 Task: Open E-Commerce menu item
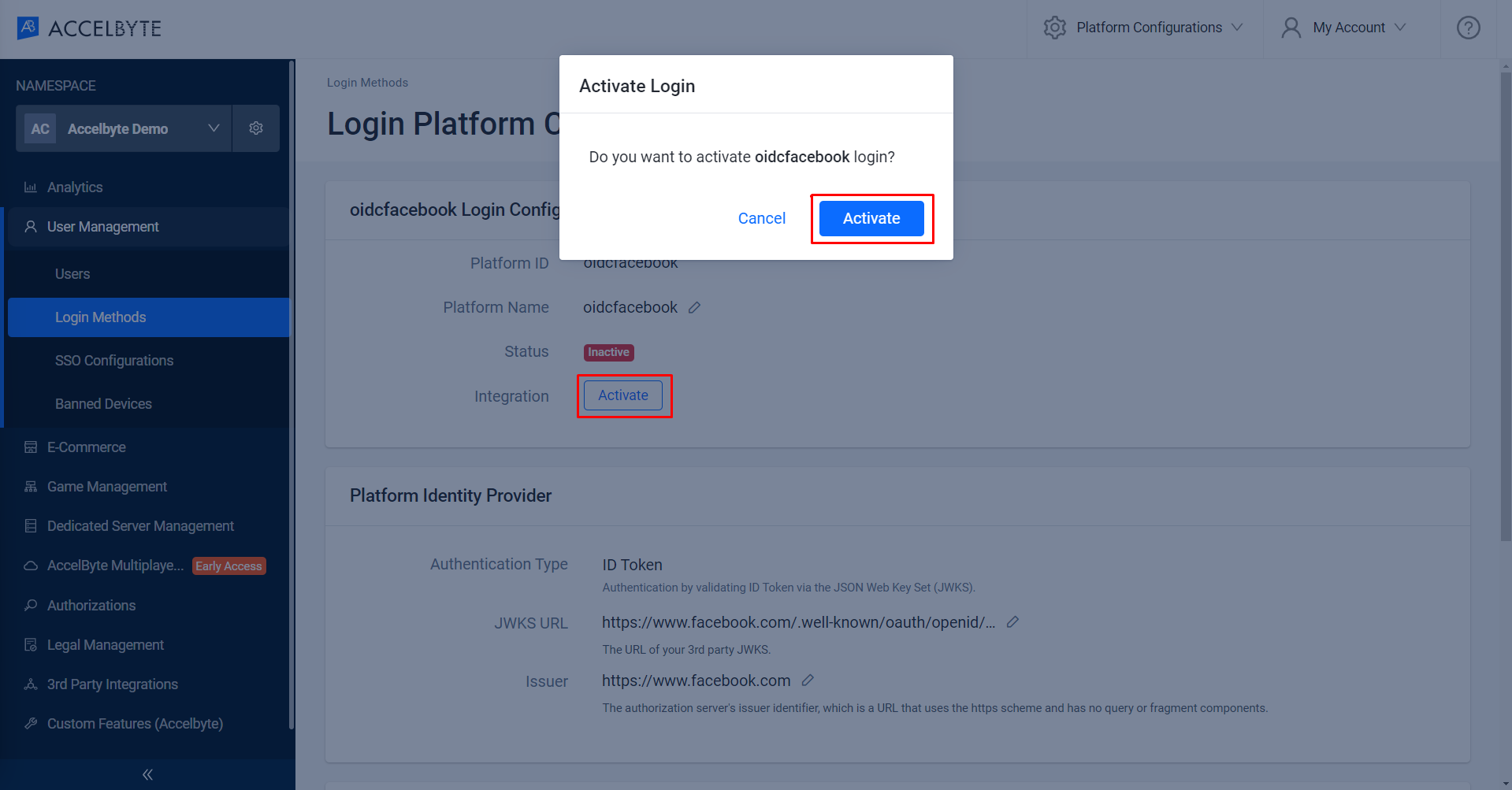(149, 447)
